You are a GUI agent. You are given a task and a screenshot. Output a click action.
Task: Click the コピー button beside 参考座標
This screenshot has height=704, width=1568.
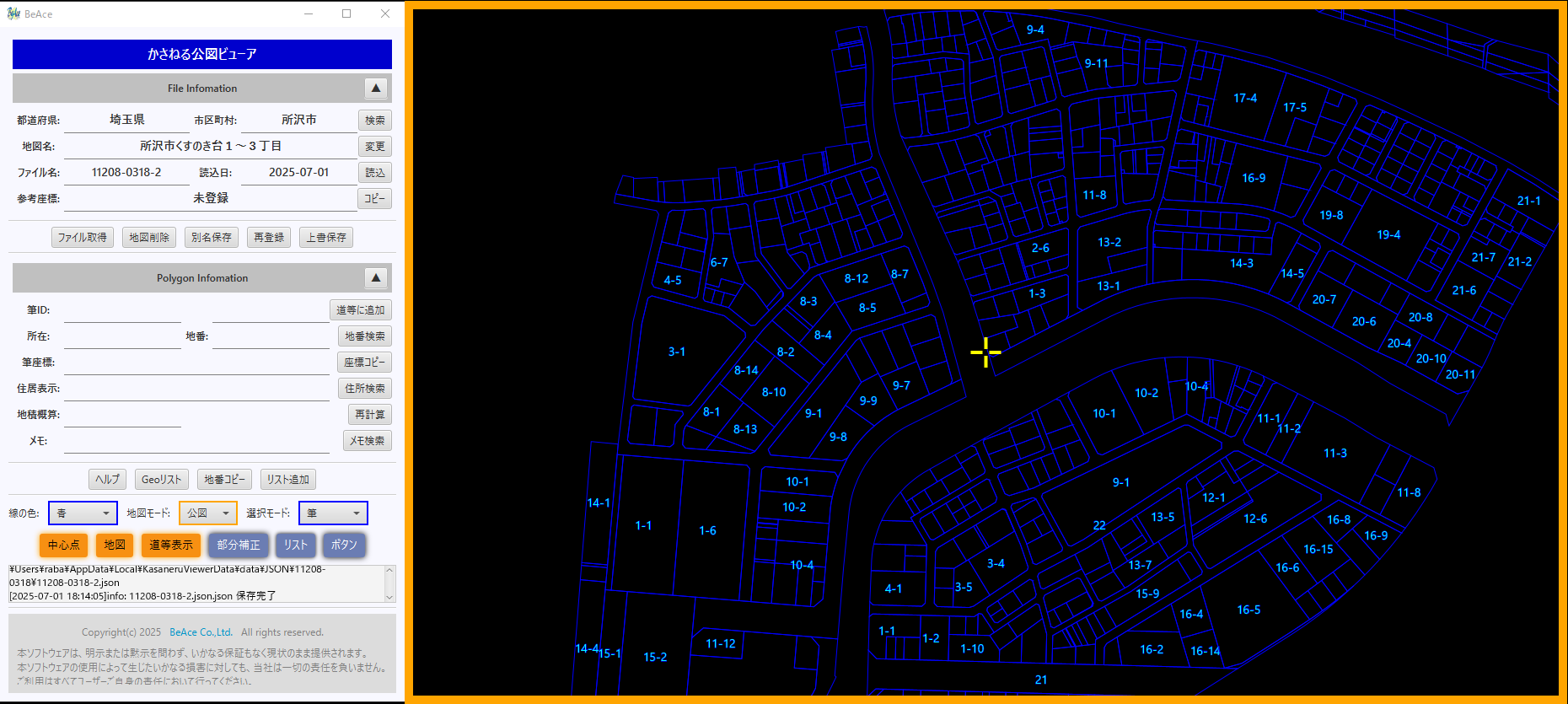[375, 199]
